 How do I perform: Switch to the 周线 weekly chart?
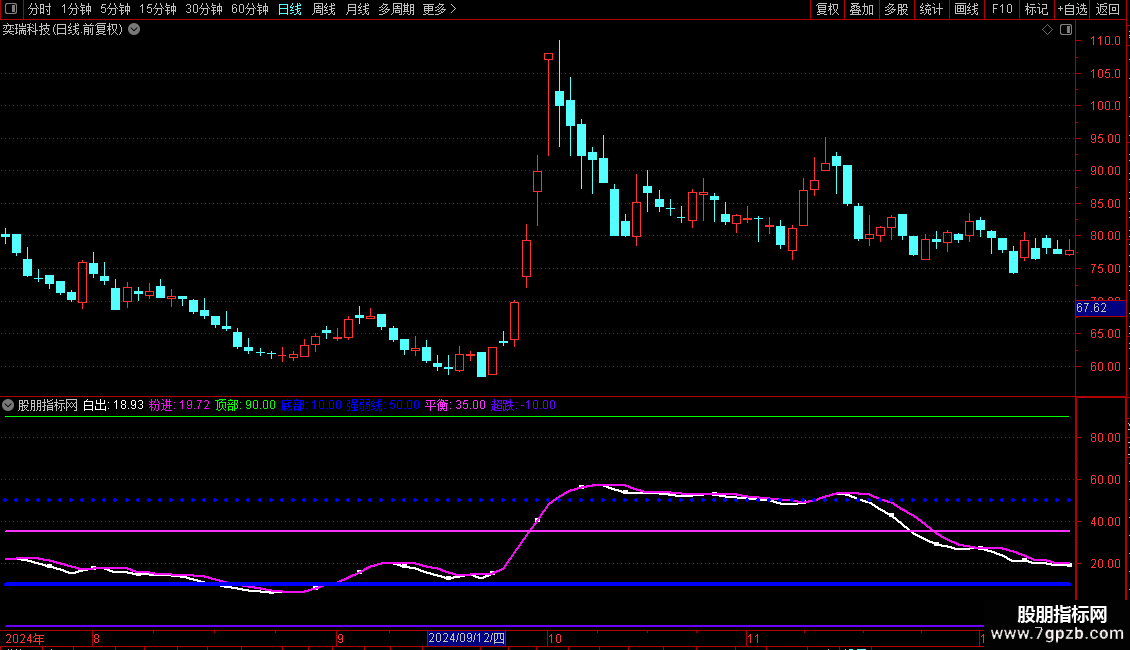pos(324,9)
